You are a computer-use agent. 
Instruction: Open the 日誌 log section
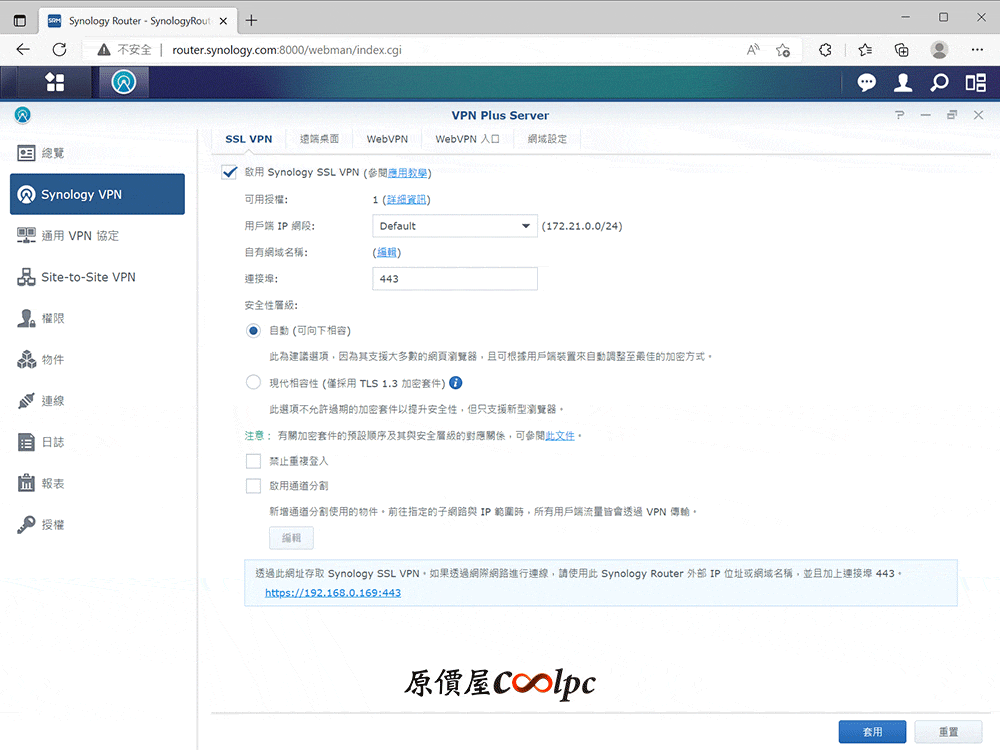pos(97,442)
